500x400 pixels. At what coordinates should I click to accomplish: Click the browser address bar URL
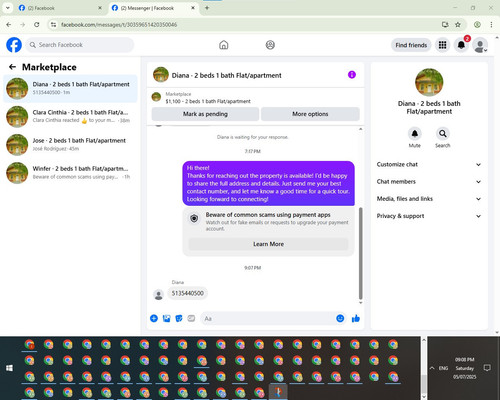pyautogui.click(x=119, y=25)
